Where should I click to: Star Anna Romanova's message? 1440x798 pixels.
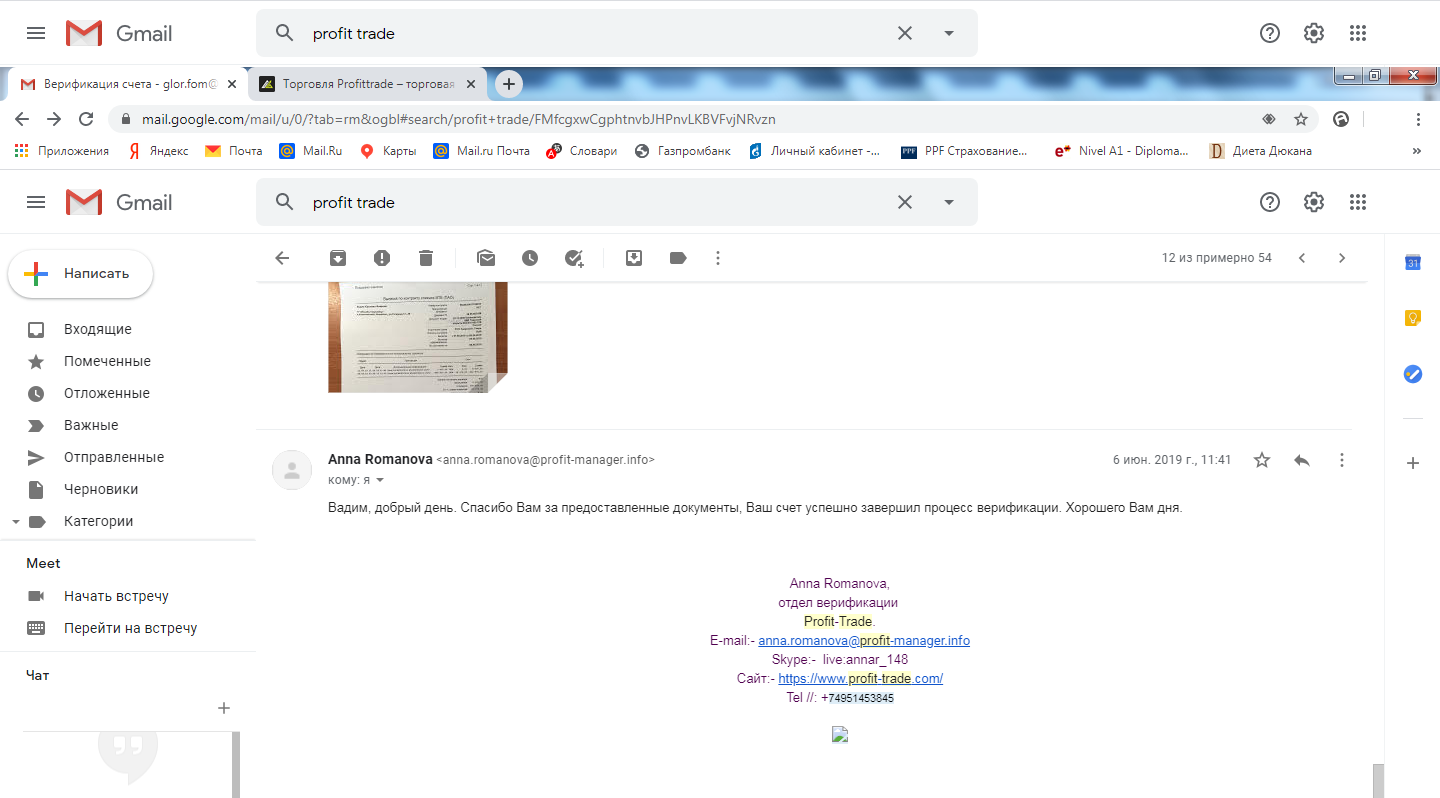pyautogui.click(x=1262, y=460)
